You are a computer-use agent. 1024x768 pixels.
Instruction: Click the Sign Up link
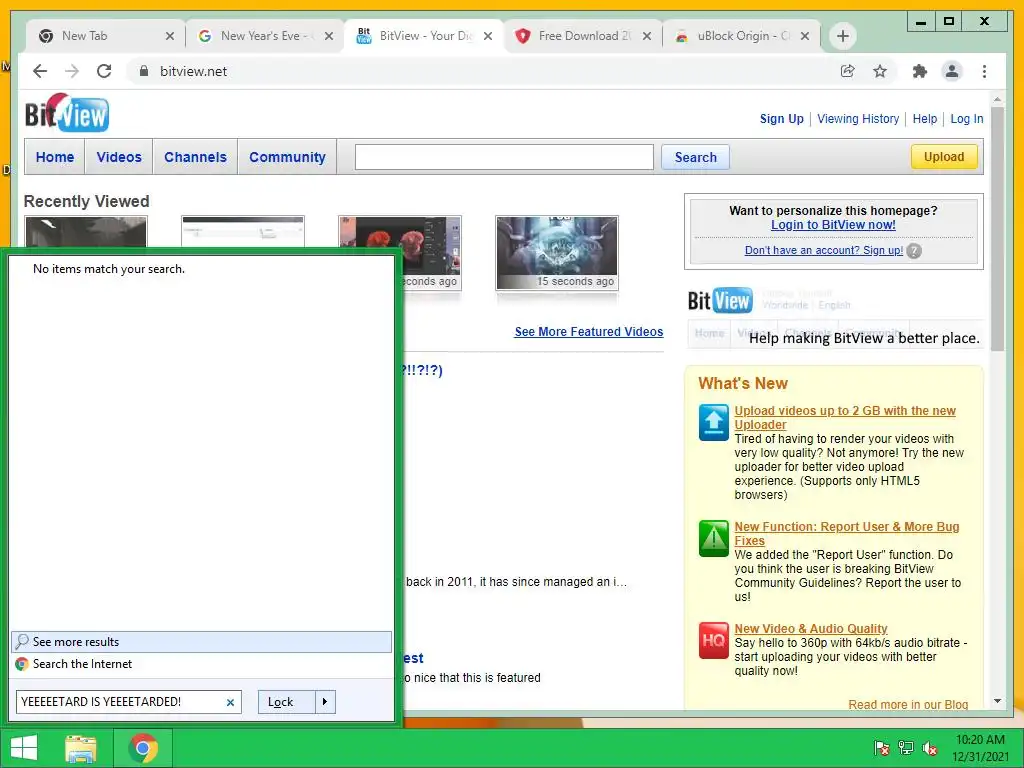click(x=781, y=119)
